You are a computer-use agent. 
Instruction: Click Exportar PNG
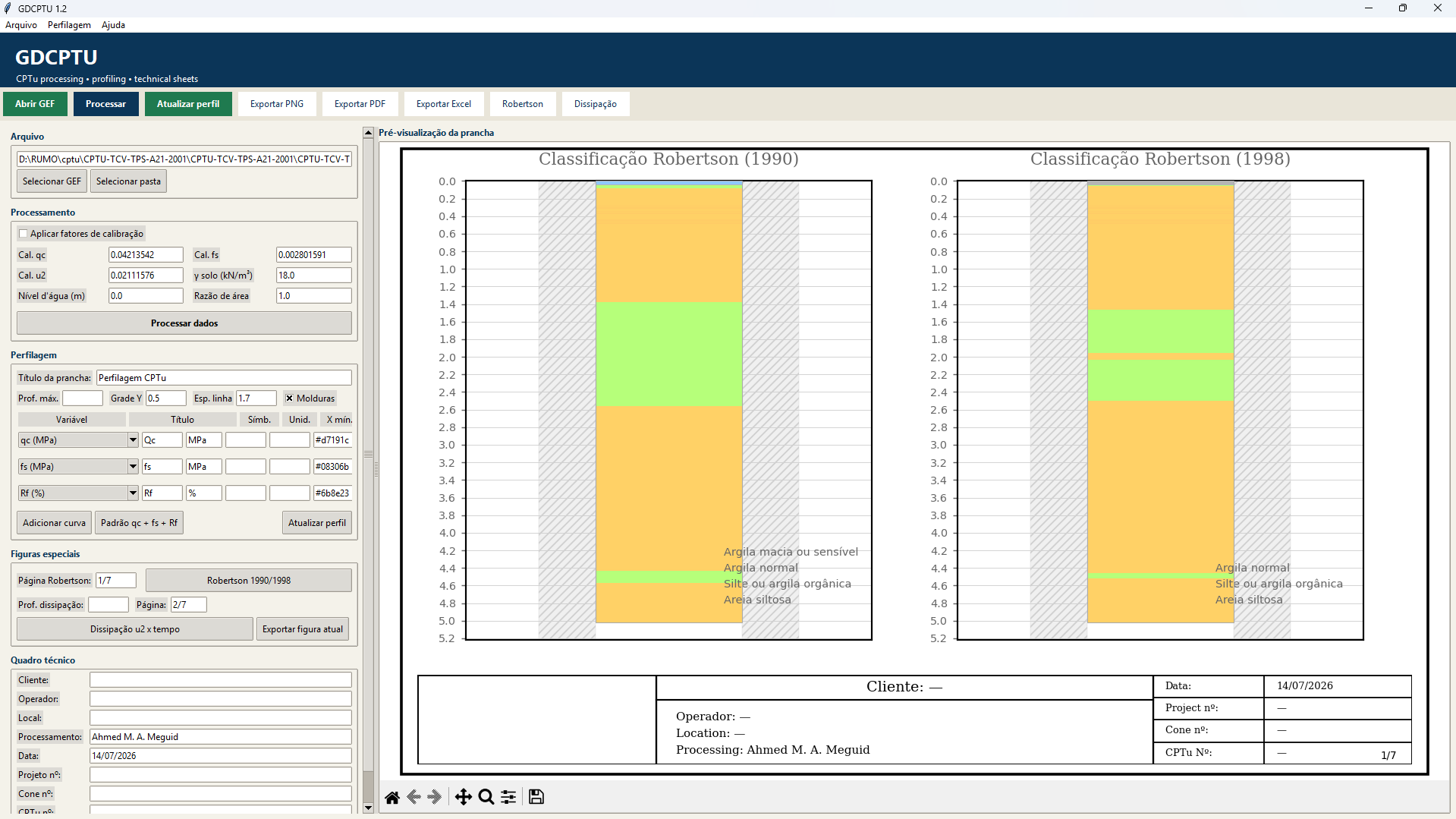pos(277,104)
